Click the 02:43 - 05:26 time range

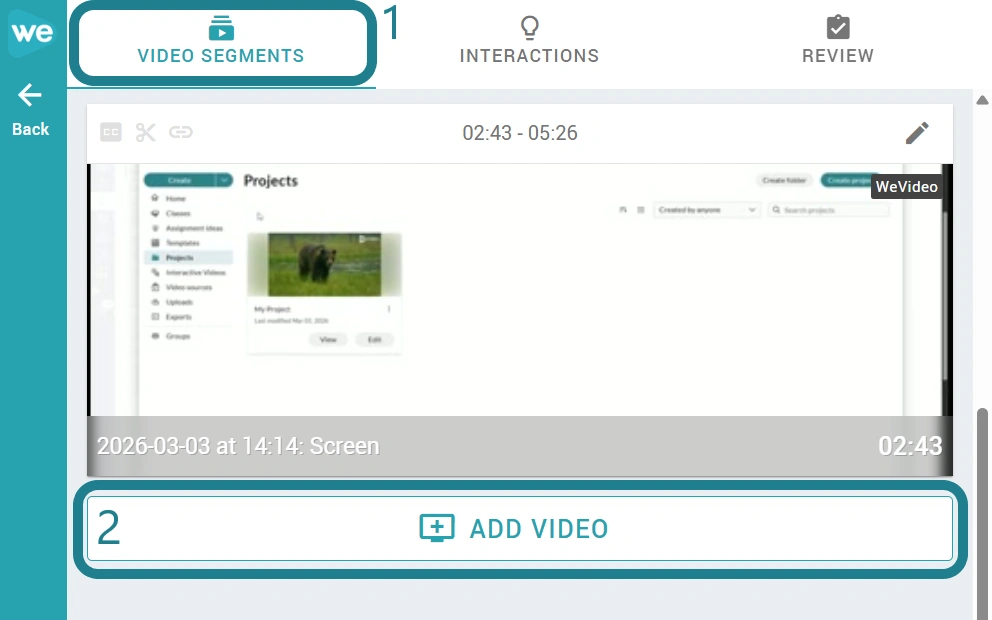(520, 133)
